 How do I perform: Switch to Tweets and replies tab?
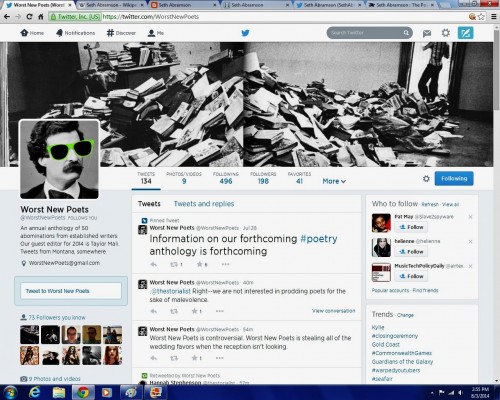(x=204, y=204)
